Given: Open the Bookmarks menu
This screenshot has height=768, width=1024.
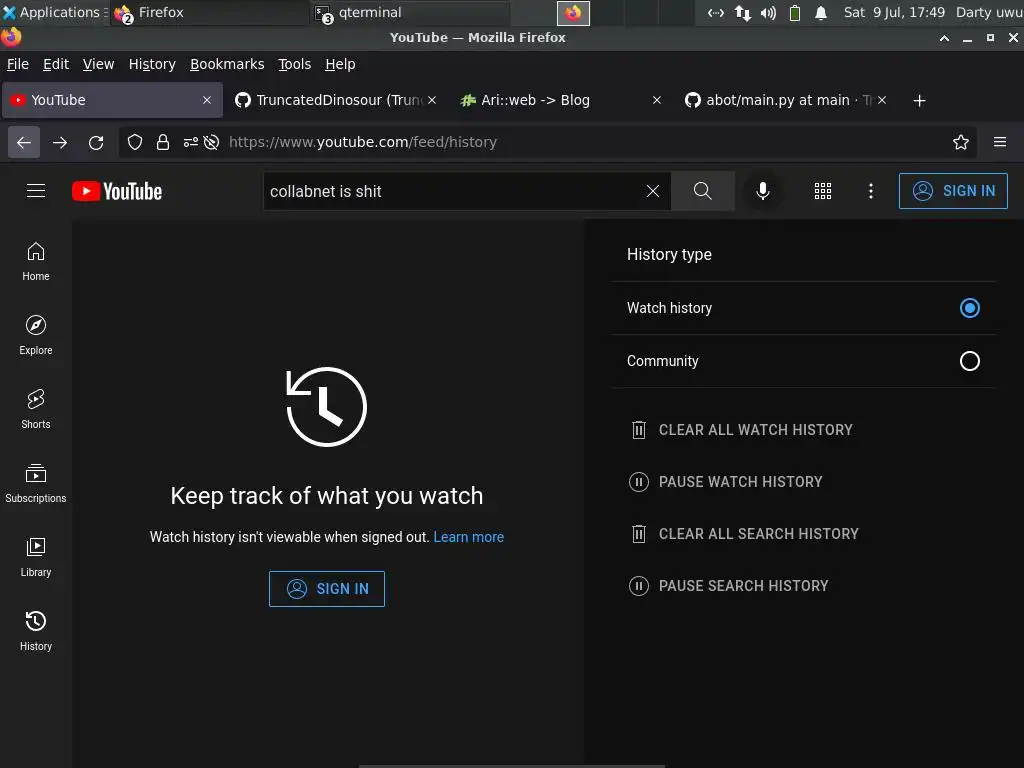Looking at the screenshot, I should (227, 64).
